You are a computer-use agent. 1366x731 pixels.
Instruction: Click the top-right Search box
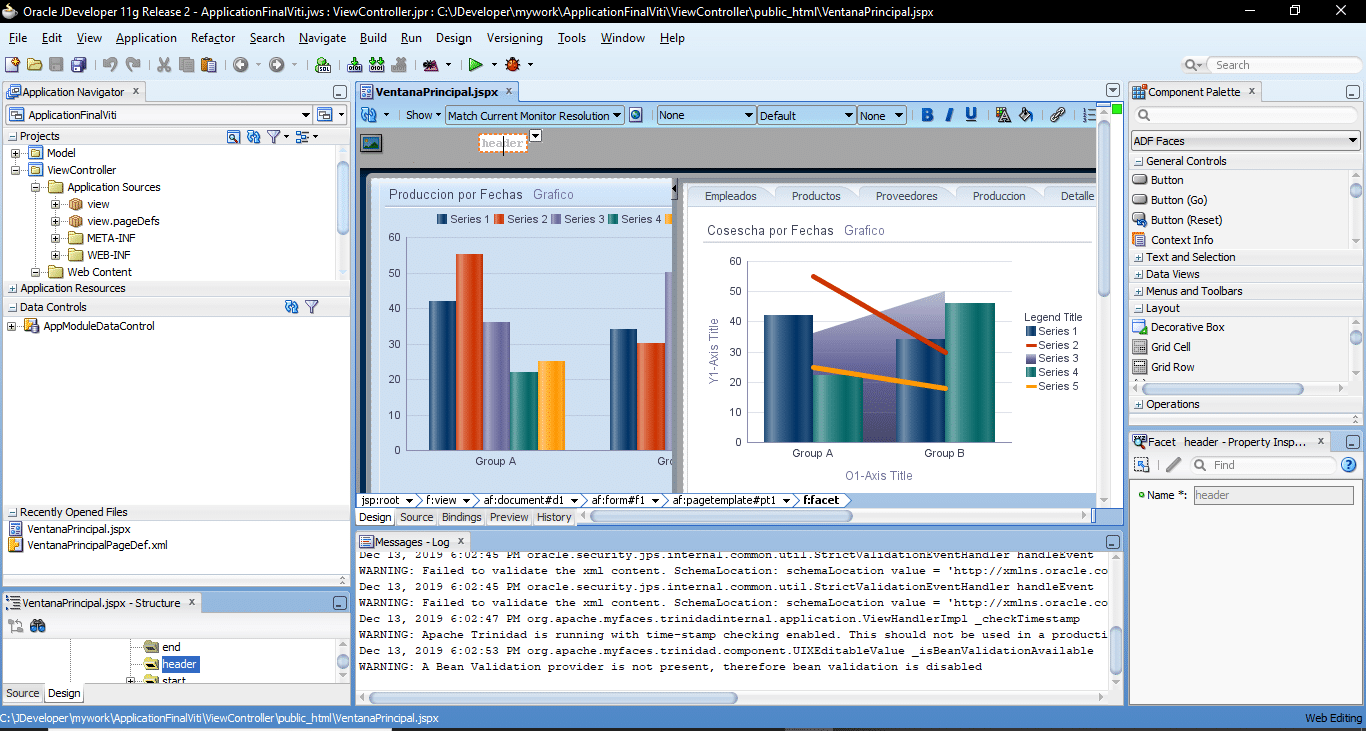pyautogui.click(x=1284, y=65)
